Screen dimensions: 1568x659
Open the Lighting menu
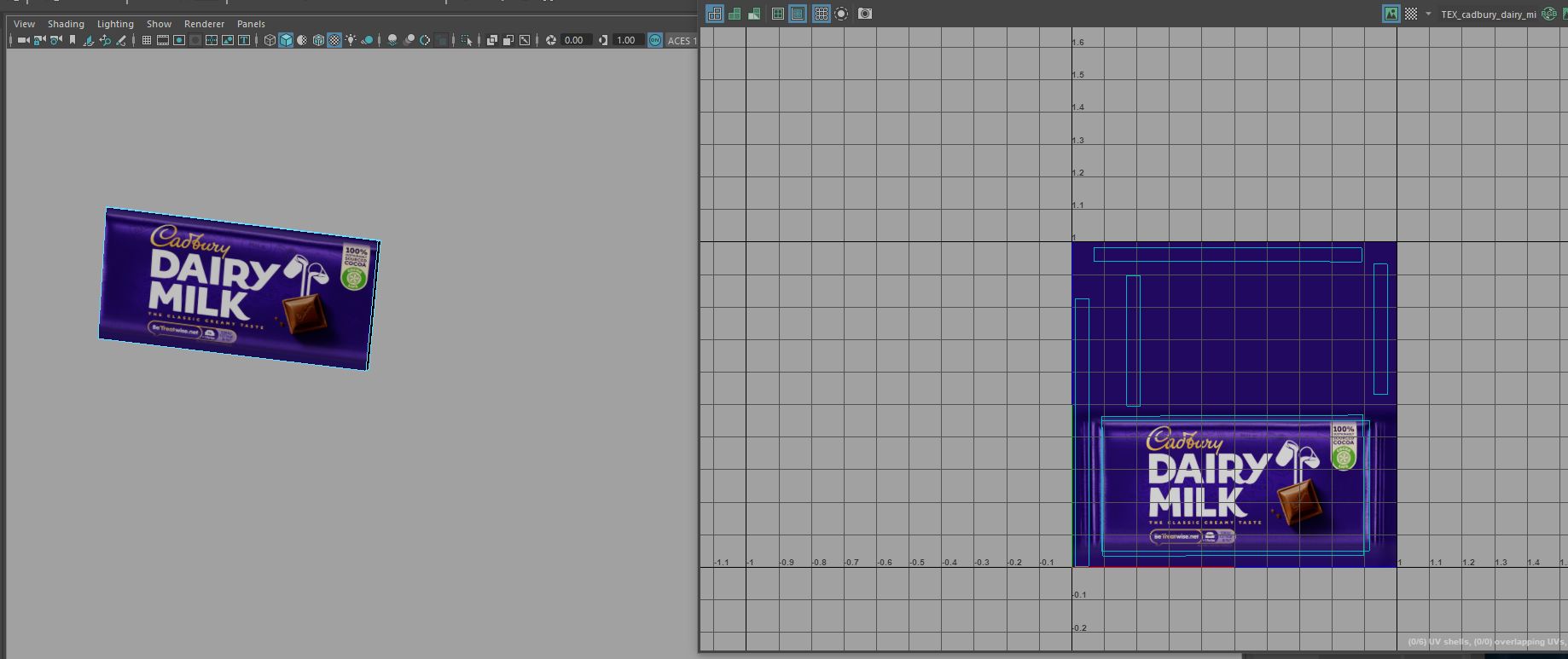[x=115, y=24]
